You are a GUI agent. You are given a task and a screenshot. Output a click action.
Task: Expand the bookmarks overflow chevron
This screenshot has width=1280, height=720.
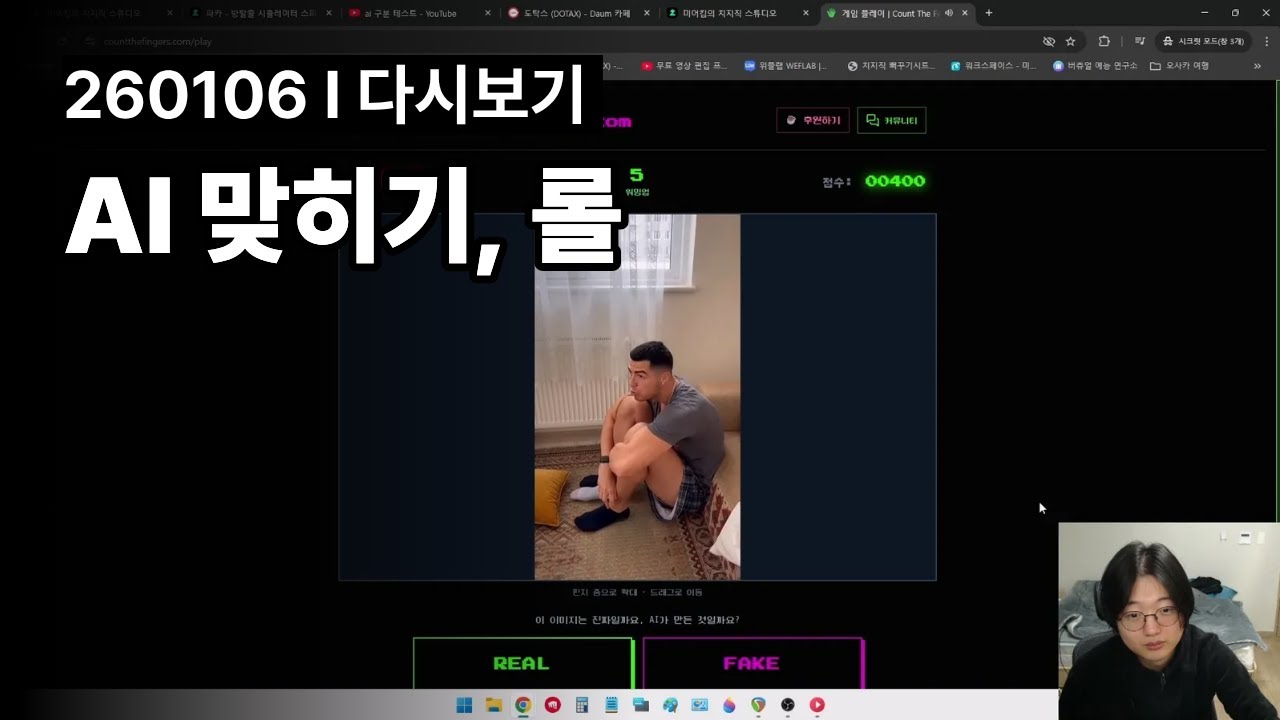coord(1258,66)
